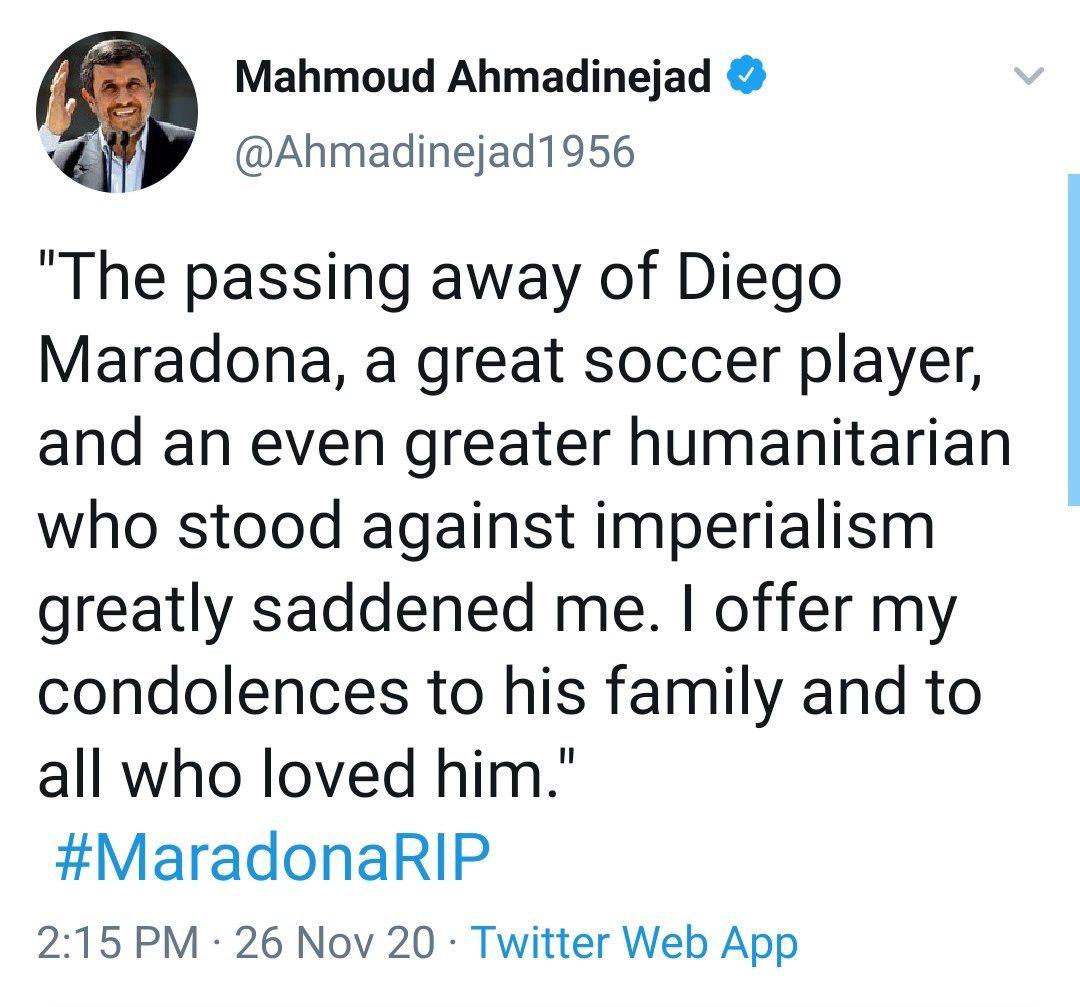Viewport: 1080px width, 1007px height.
Task: Click the display name Mahmoud Ahmadinejad
Action: [473, 78]
